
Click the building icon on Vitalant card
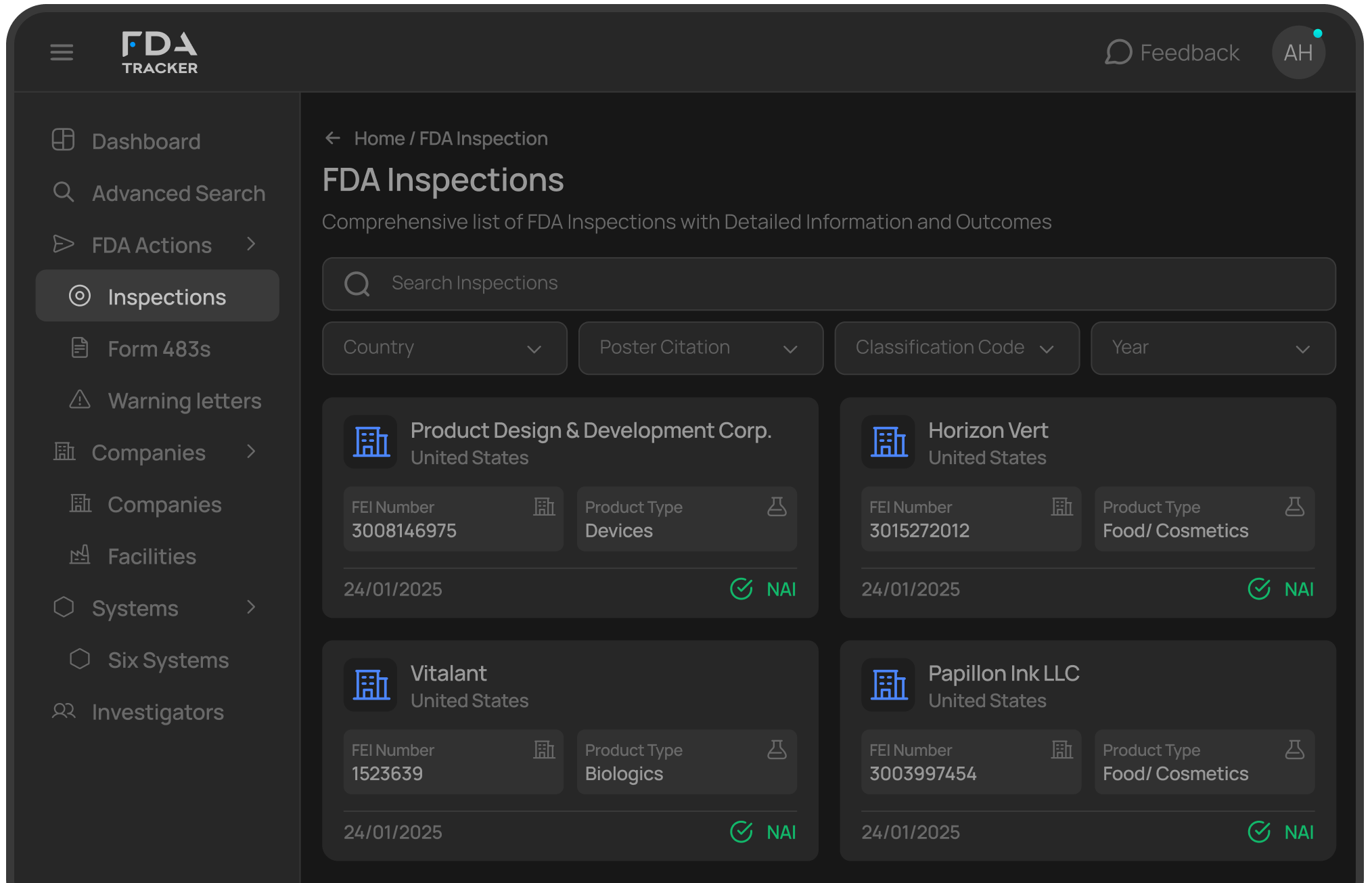(371, 685)
